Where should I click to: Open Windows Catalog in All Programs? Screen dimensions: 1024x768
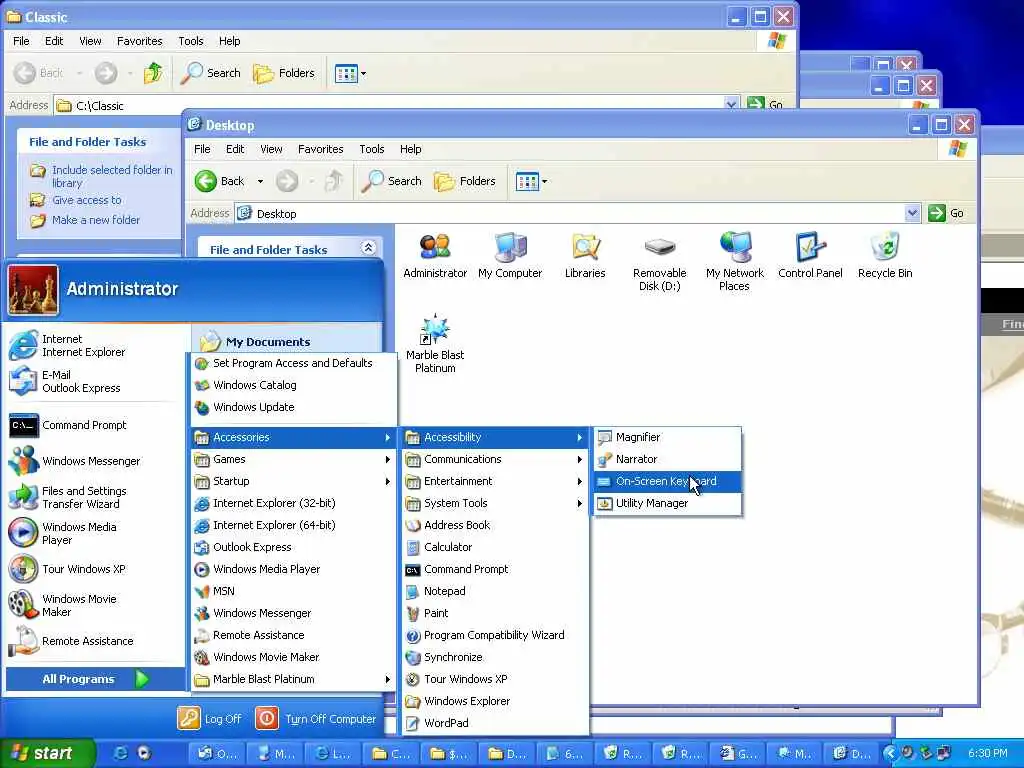coord(293,385)
